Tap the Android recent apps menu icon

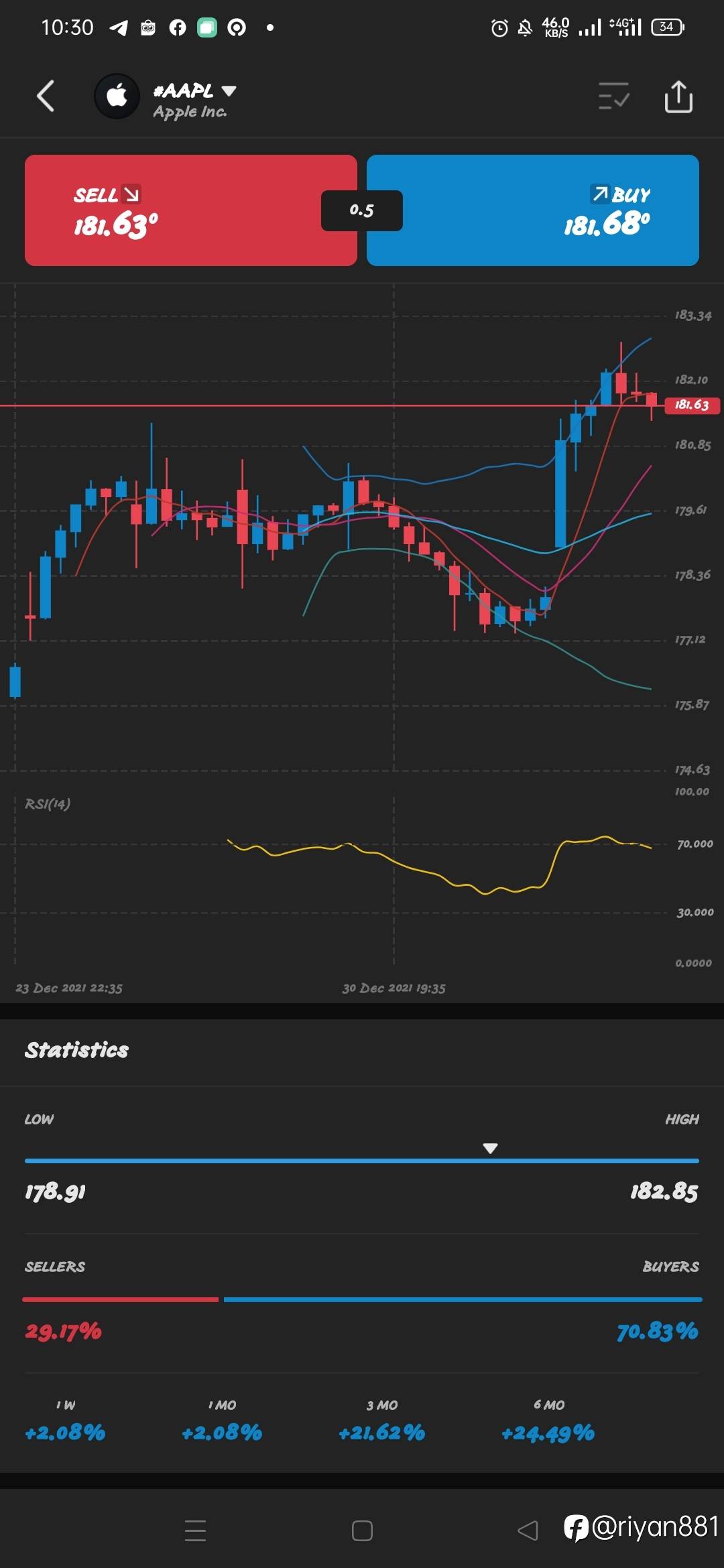(x=195, y=1530)
